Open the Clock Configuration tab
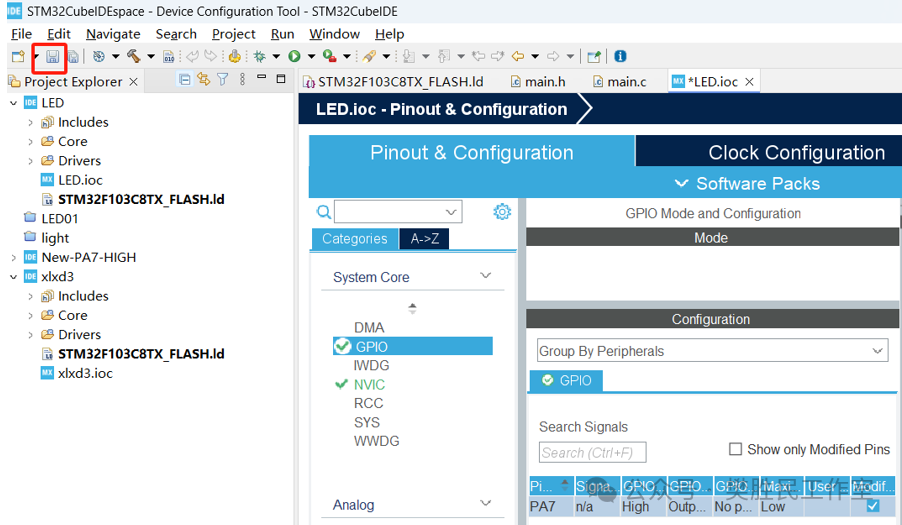This screenshot has height=525, width=902. 796,153
